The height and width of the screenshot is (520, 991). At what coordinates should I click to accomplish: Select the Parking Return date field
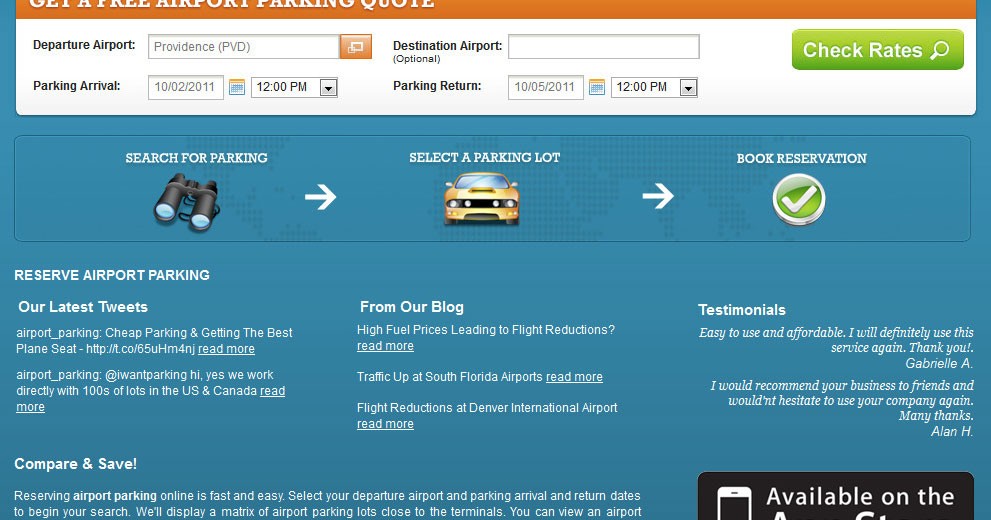545,87
